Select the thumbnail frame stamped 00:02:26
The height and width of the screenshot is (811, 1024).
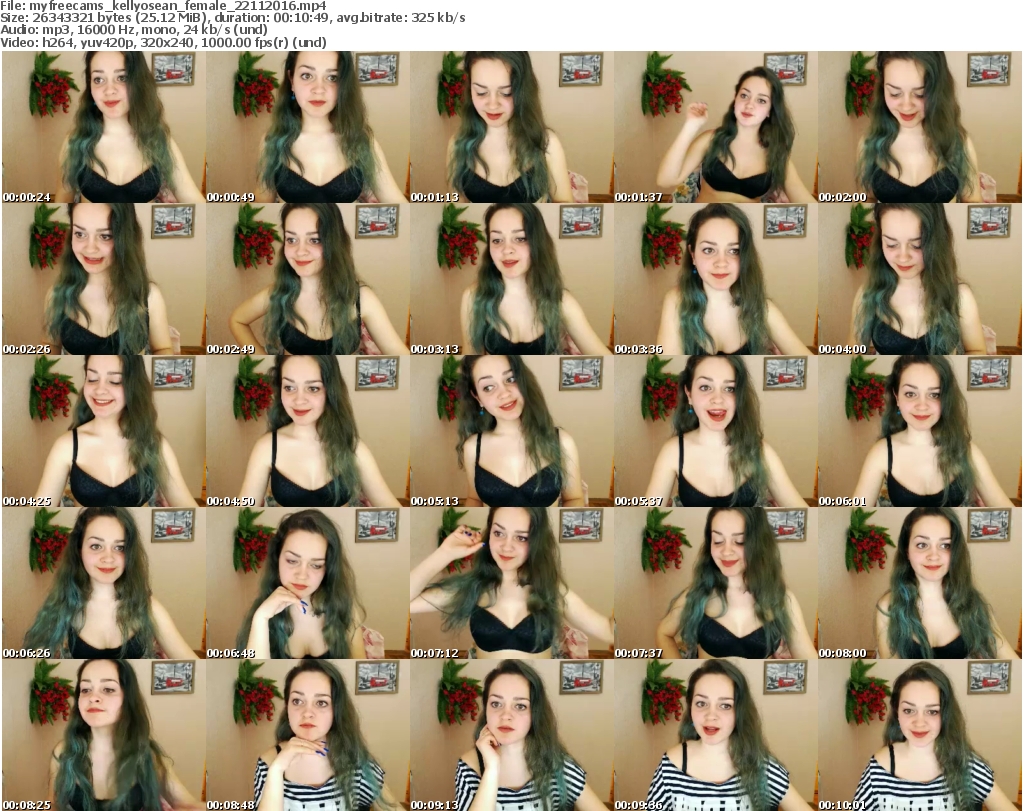[104, 279]
